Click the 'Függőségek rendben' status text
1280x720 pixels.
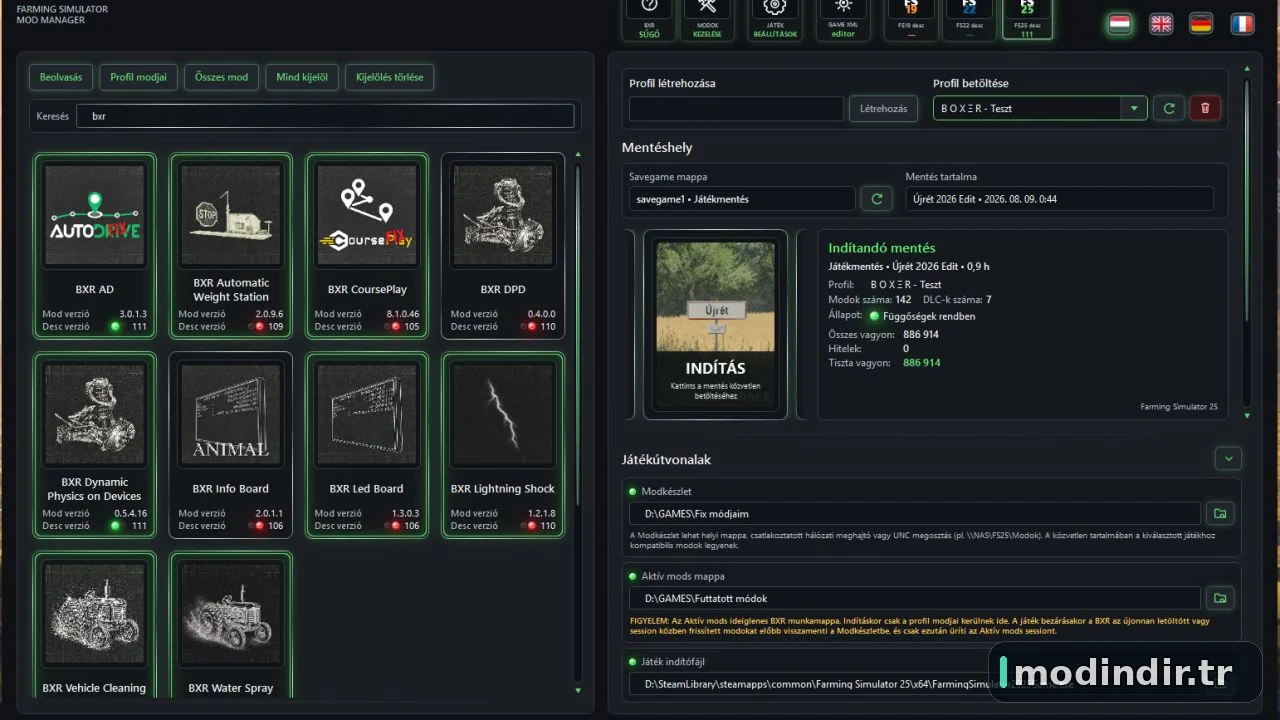pyautogui.click(x=929, y=316)
